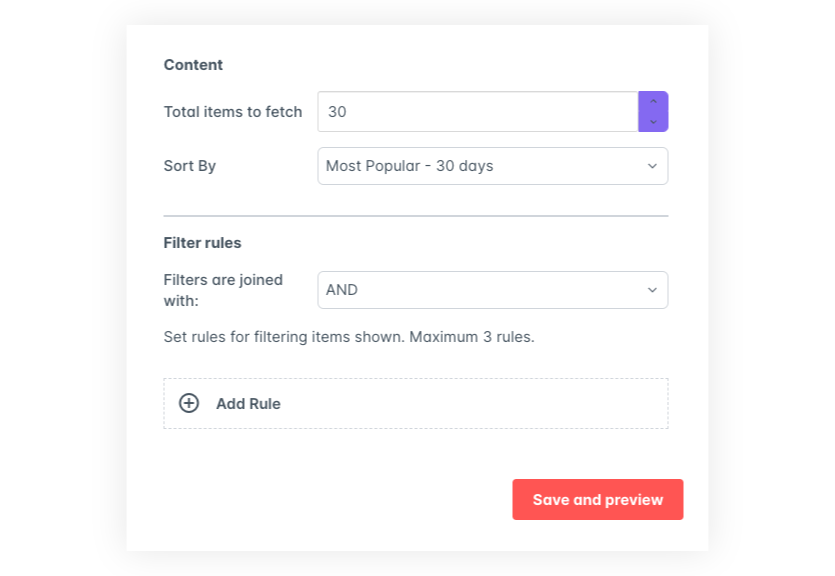Select the dashed Add Rule area
The width and height of the screenshot is (835, 576).
pos(416,403)
